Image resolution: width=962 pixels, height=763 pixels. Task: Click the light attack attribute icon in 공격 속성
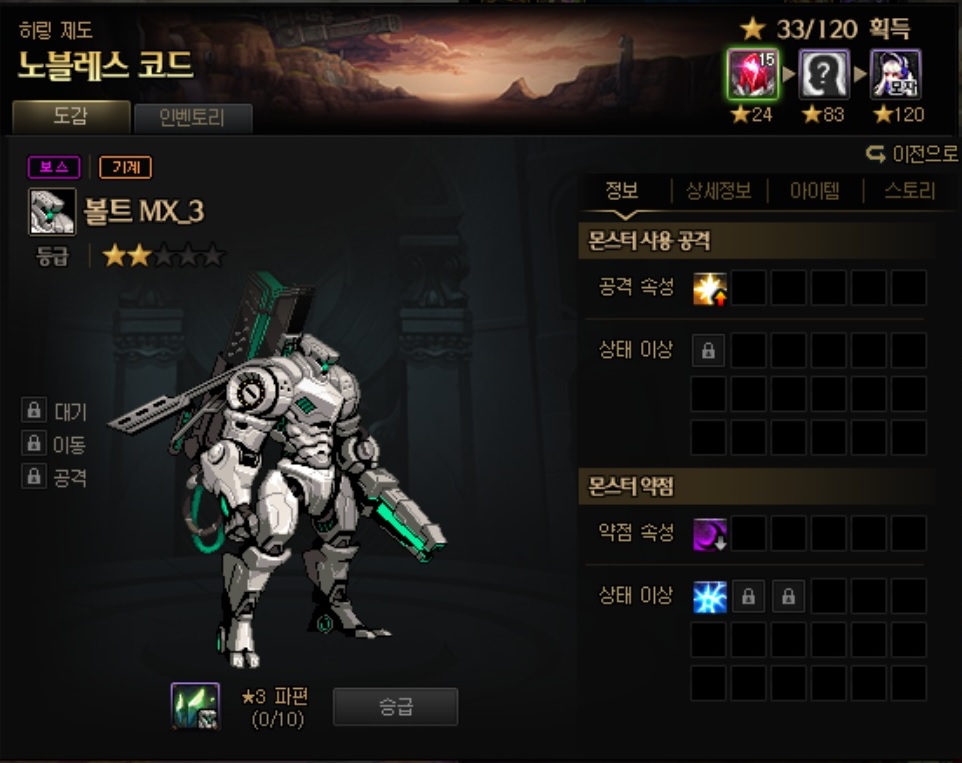pos(710,288)
